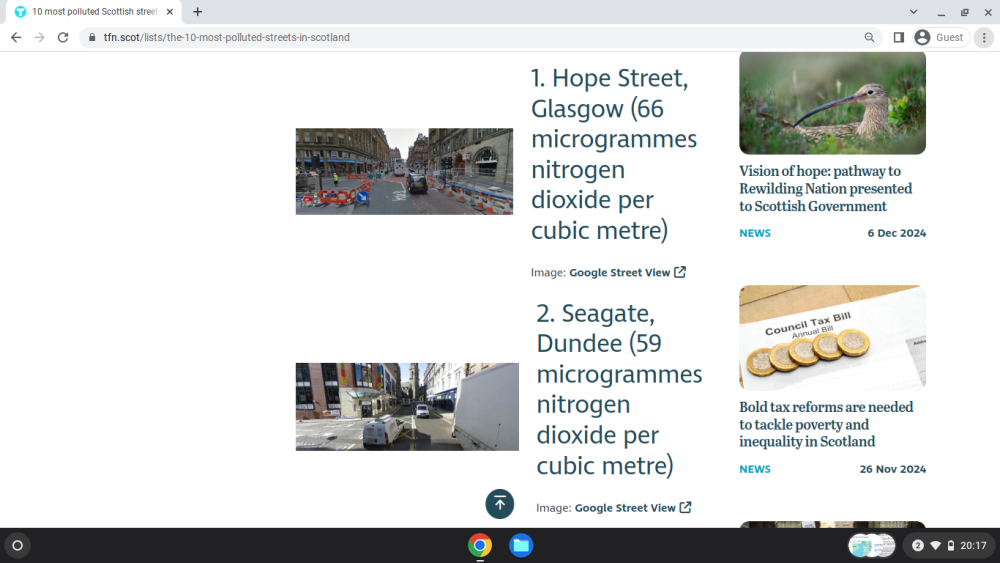
Task: Open the ChromeOS launcher
Action: (x=18, y=546)
